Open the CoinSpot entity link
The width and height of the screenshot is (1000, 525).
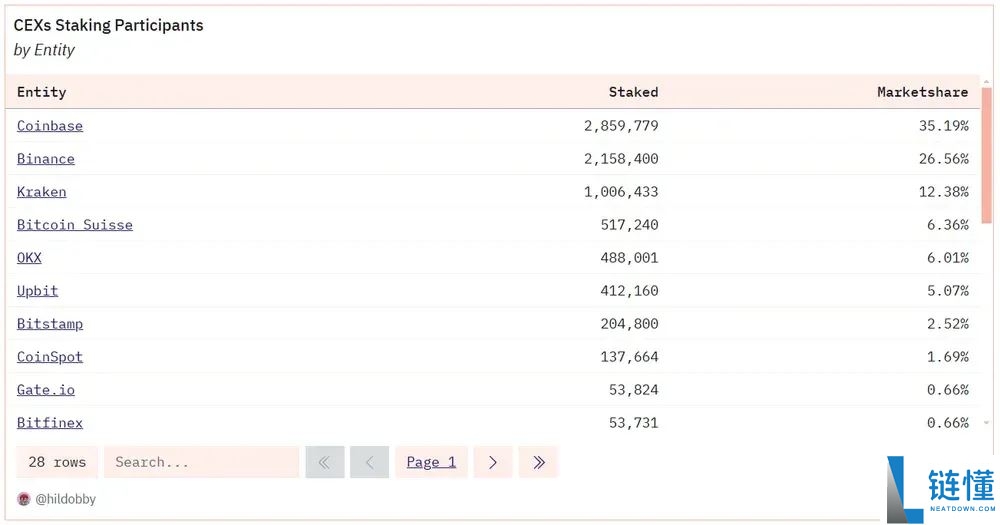50,357
